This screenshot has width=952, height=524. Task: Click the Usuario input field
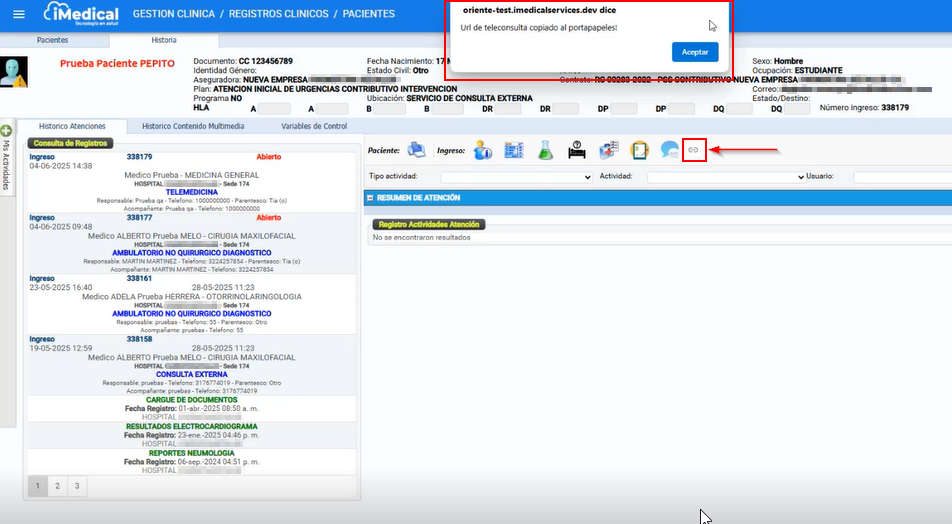click(x=900, y=177)
